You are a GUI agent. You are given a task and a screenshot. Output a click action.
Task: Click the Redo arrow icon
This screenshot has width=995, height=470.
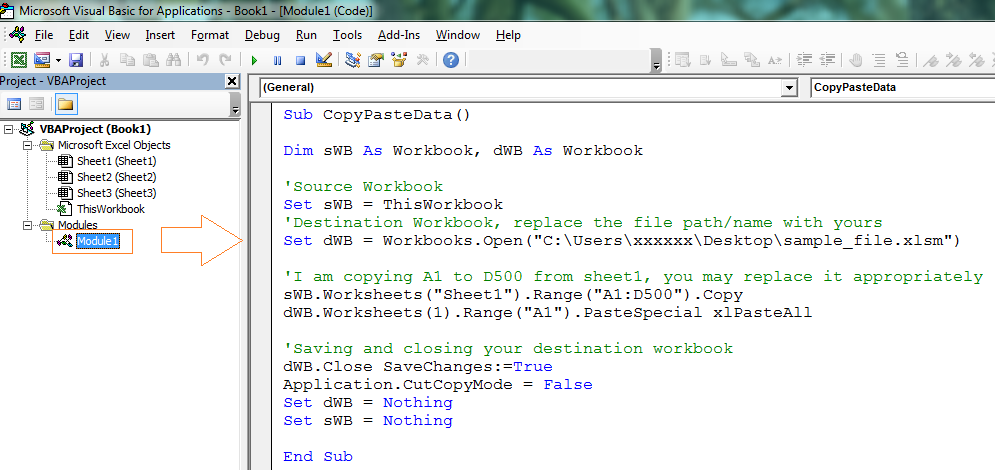click(x=225, y=60)
